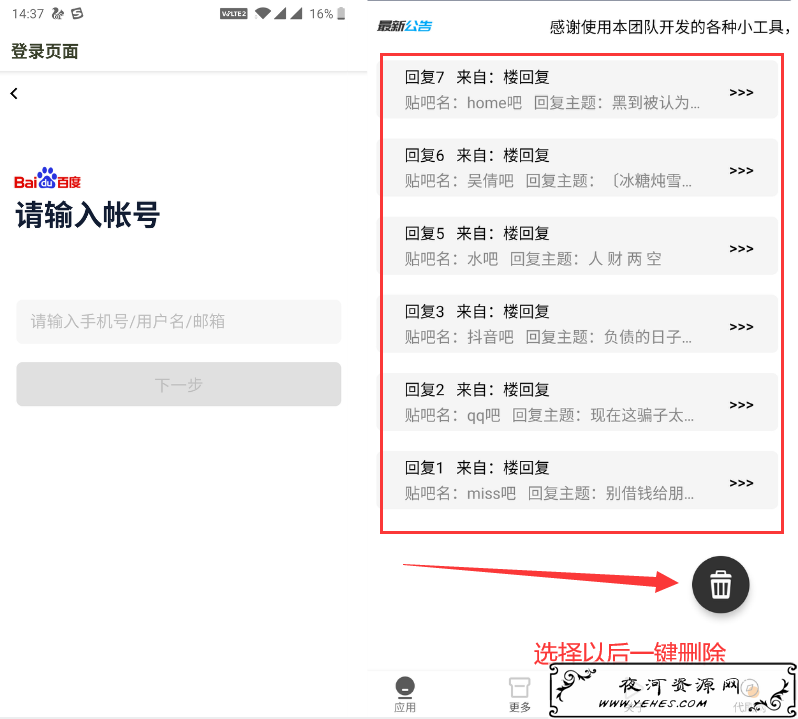
Task: Click the 最新公告 announcement logo
Action: click(x=405, y=26)
